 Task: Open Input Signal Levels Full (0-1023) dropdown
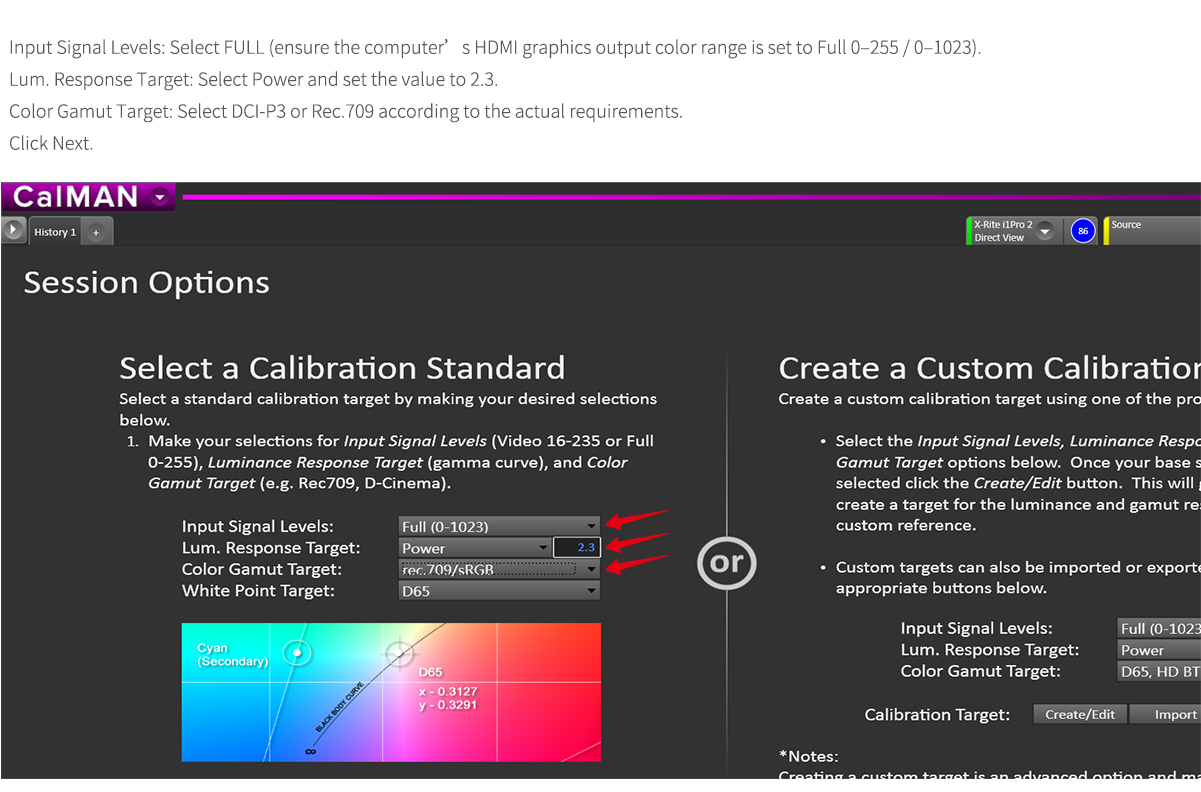tap(499, 526)
